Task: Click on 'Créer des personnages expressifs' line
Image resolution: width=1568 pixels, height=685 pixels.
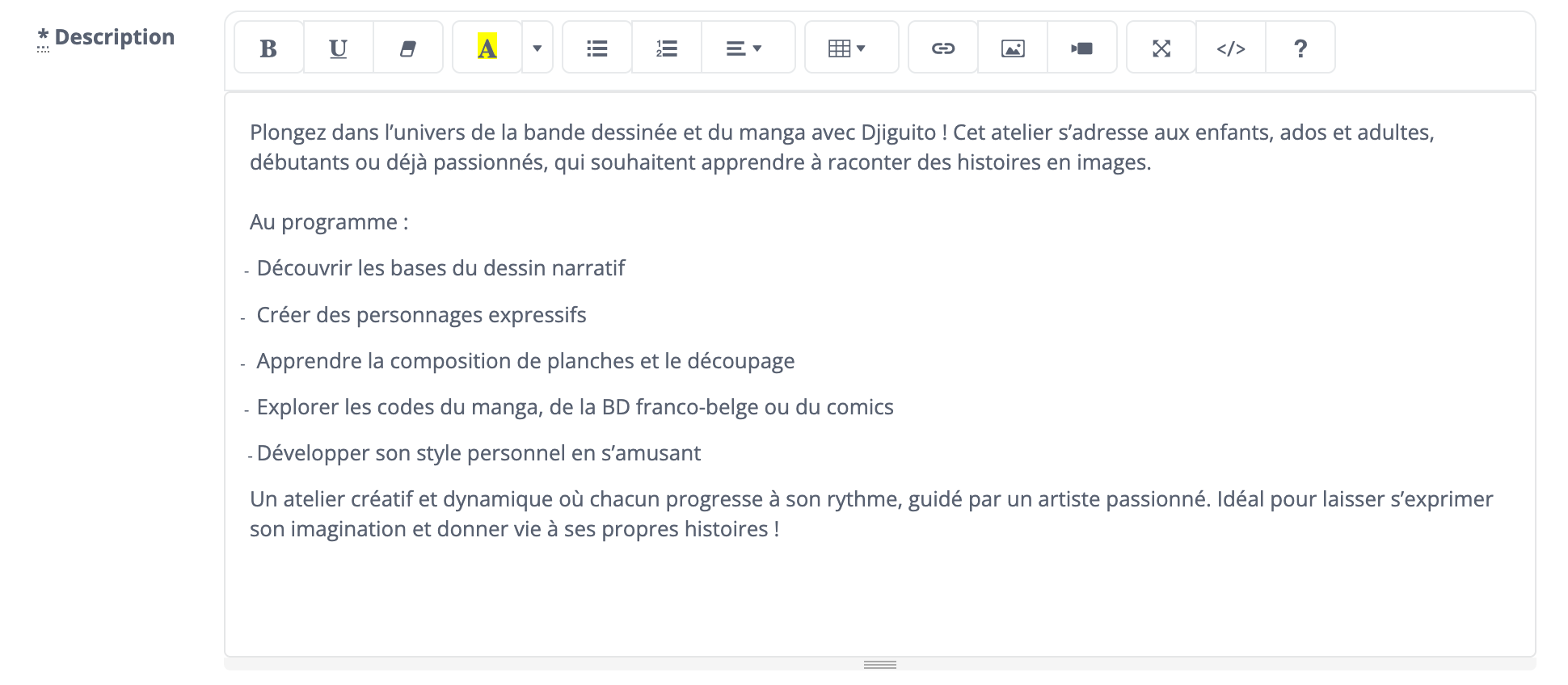Action: 421,315
